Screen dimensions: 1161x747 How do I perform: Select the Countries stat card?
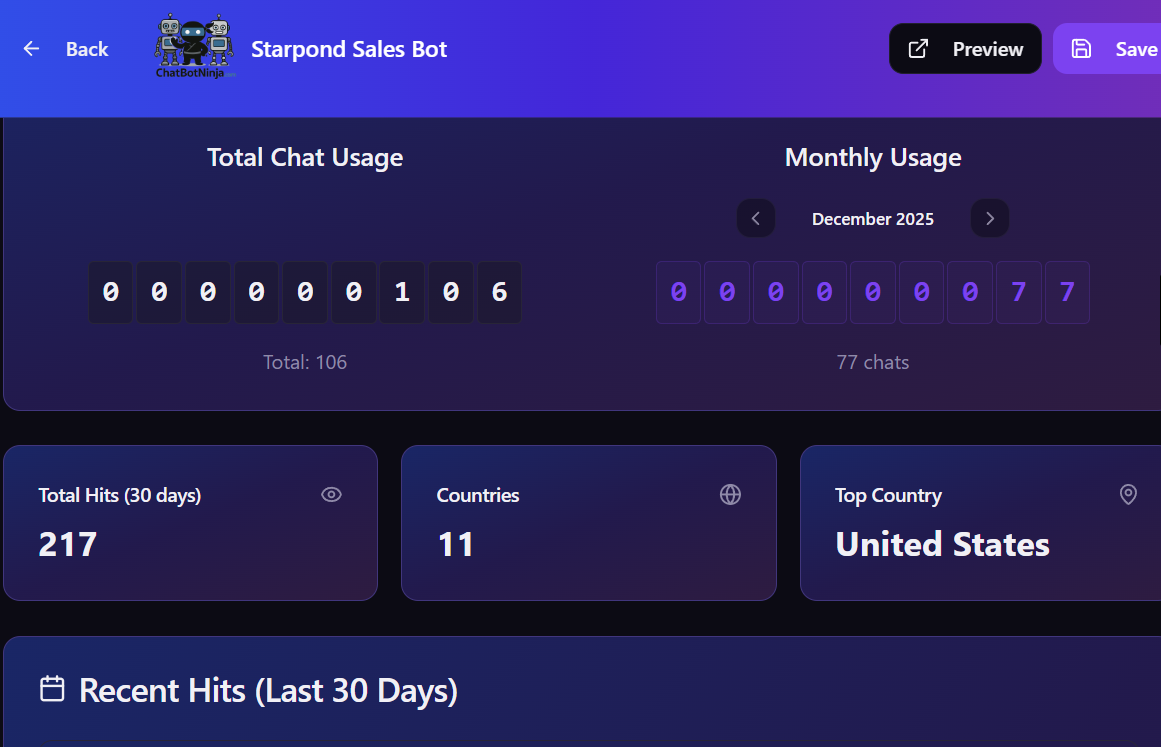588,523
